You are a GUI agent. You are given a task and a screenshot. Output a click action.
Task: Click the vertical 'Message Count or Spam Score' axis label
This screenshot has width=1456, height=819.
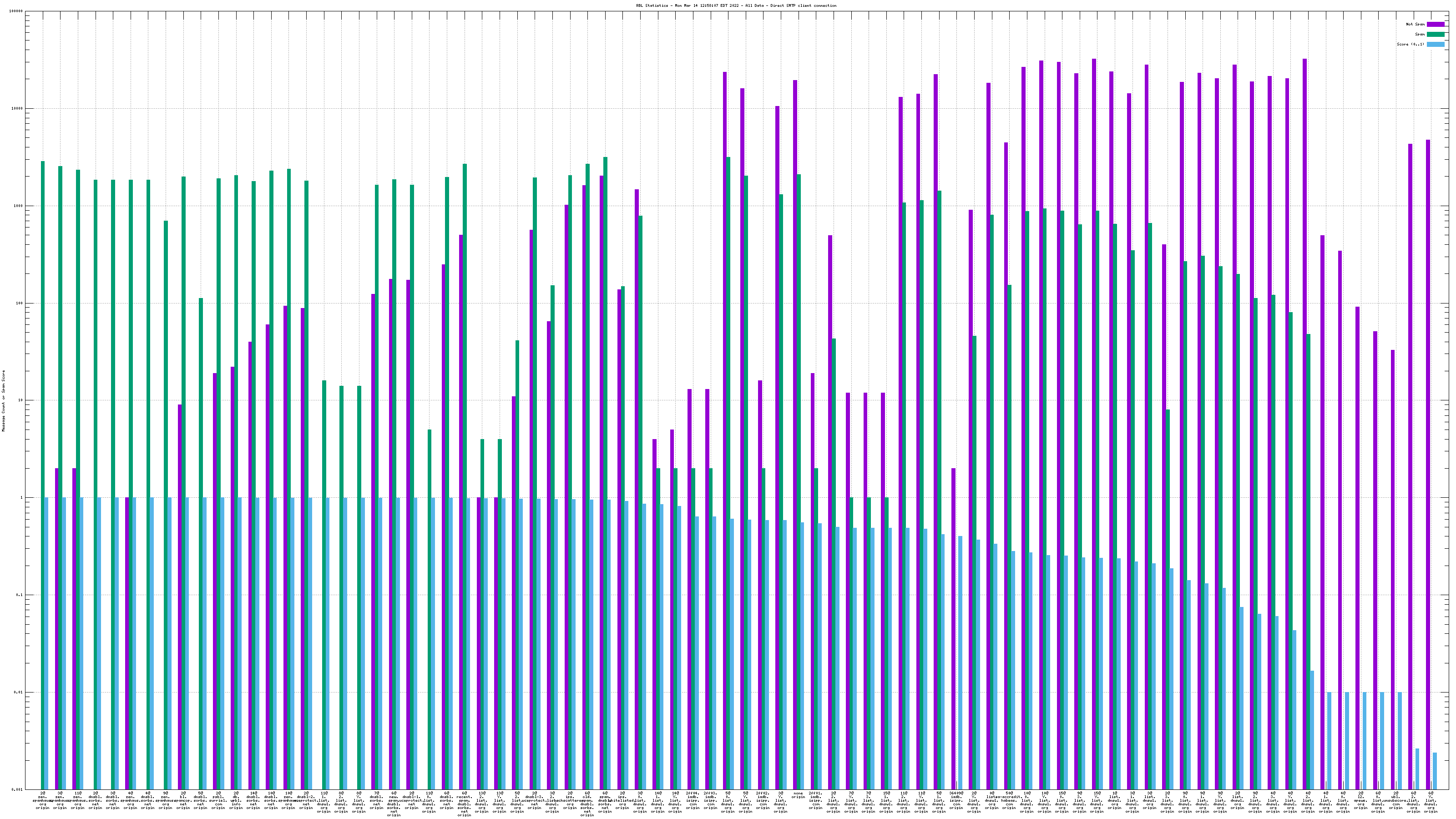click(3, 400)
